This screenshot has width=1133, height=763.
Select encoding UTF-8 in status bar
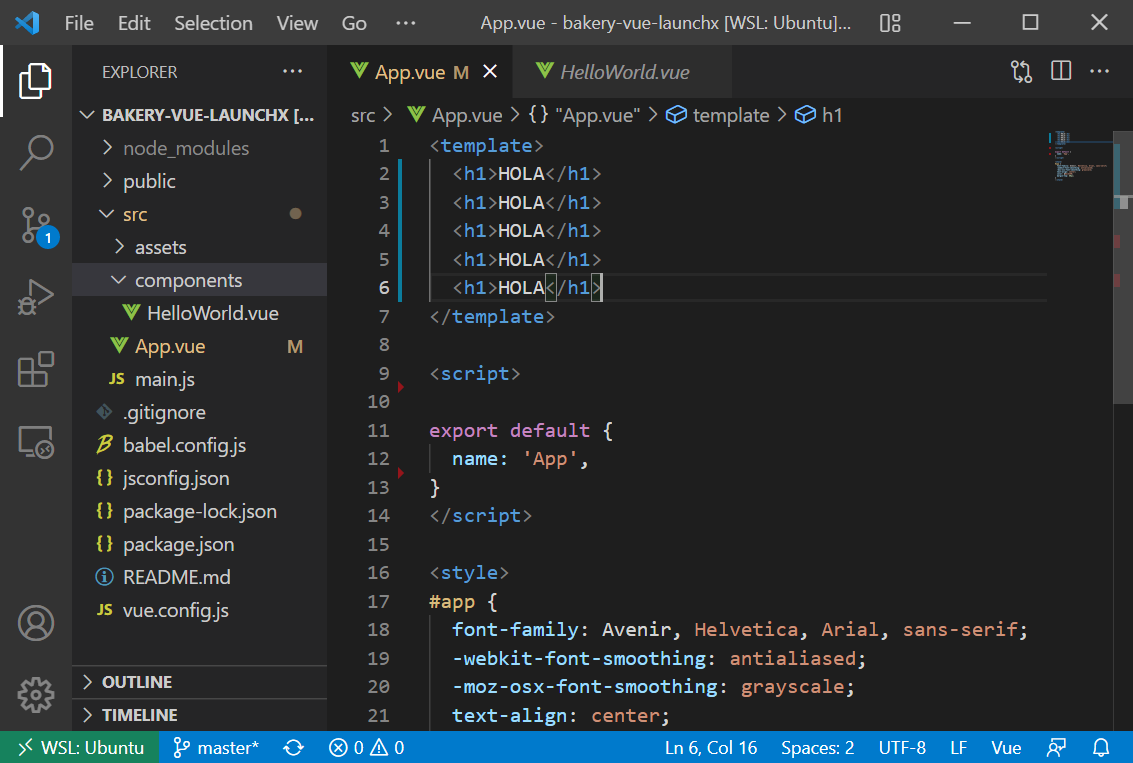[x=902, y=747]
